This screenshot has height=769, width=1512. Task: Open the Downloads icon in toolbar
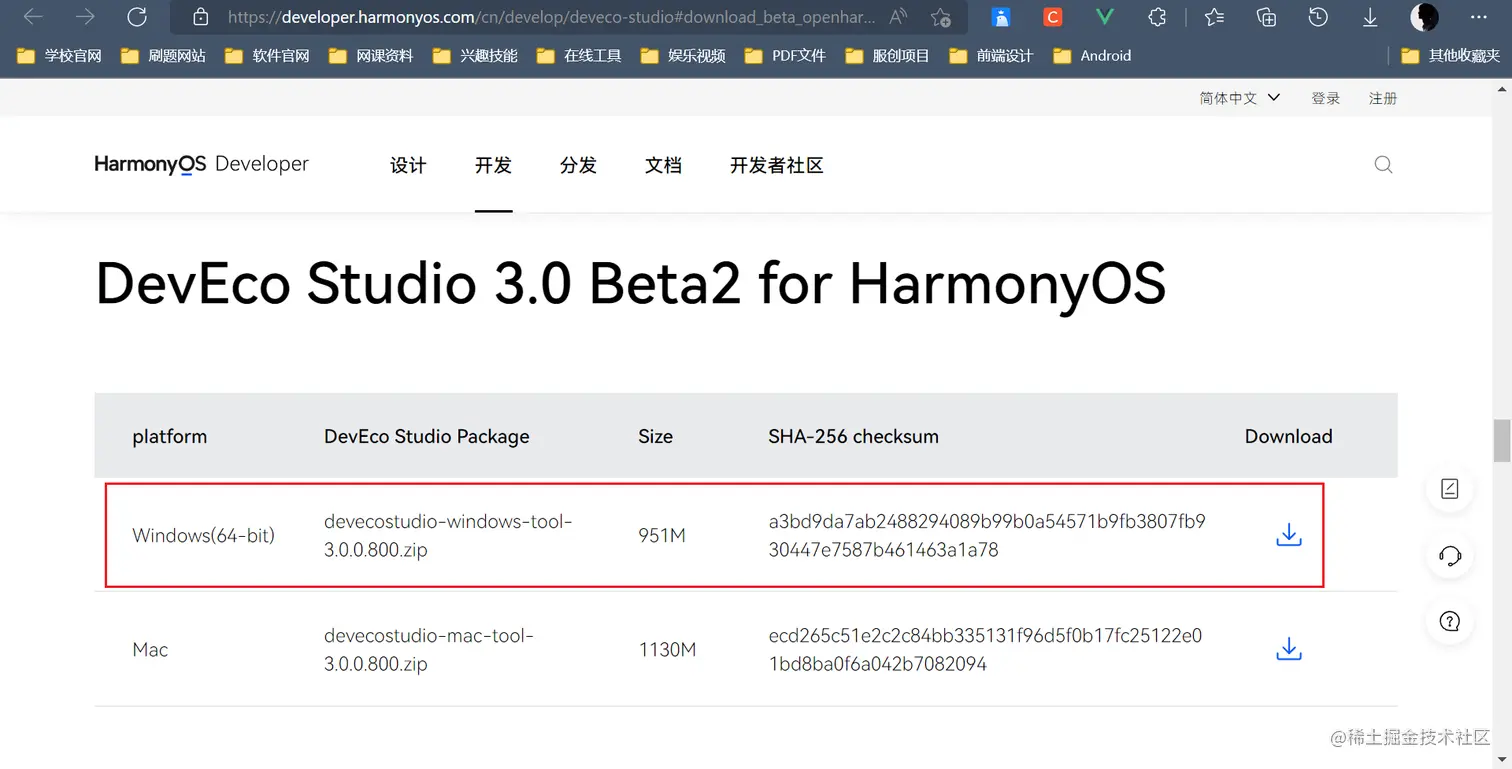[x=1370, y=17]
